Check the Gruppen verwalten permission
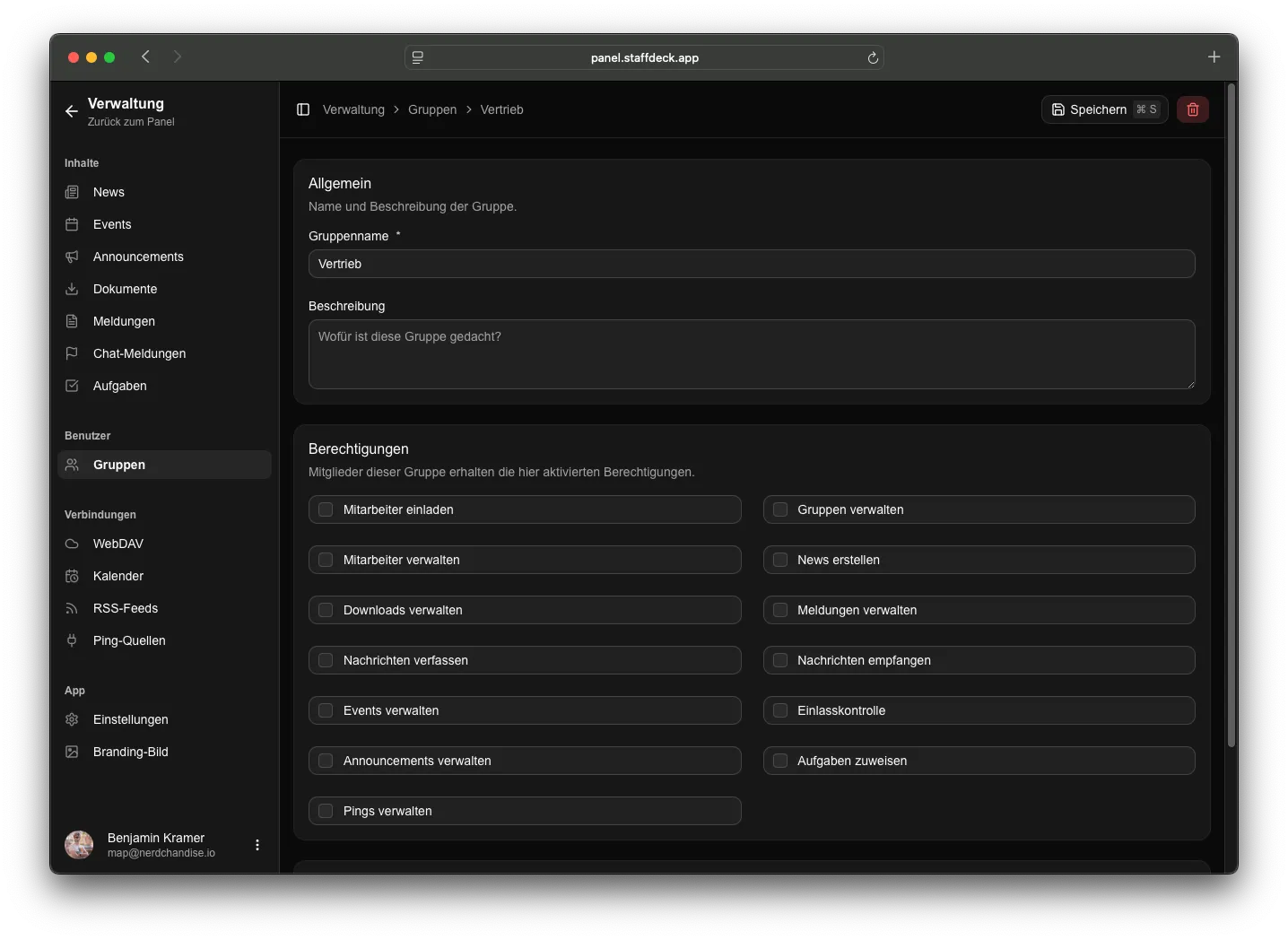This screenshot has height=940, width=1288. coord(780,509)
